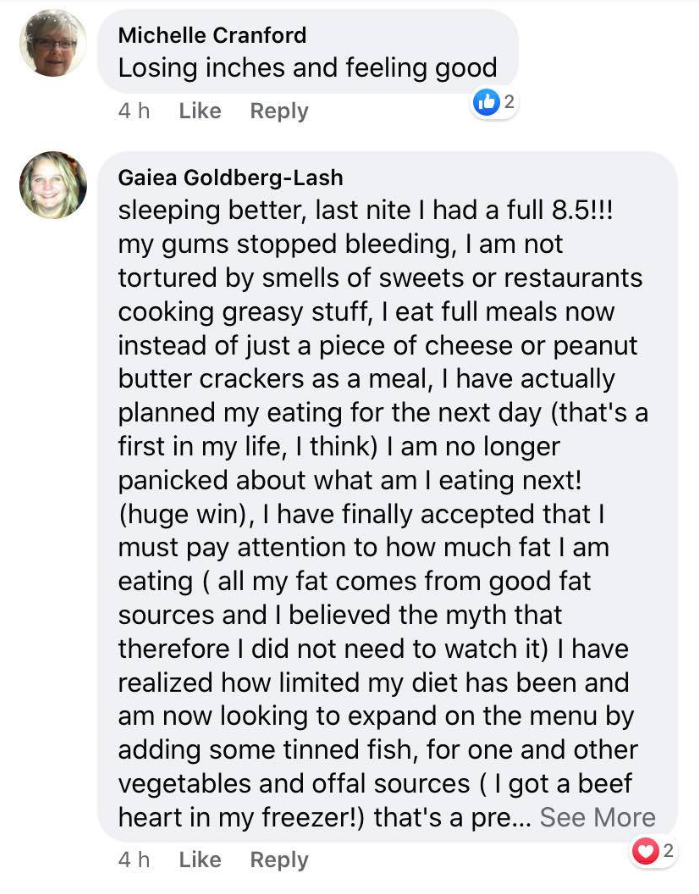The width and height of the screenshot is (699, 894).
Task: Like Michelle Cranford's comment
Action: point(200,111)
